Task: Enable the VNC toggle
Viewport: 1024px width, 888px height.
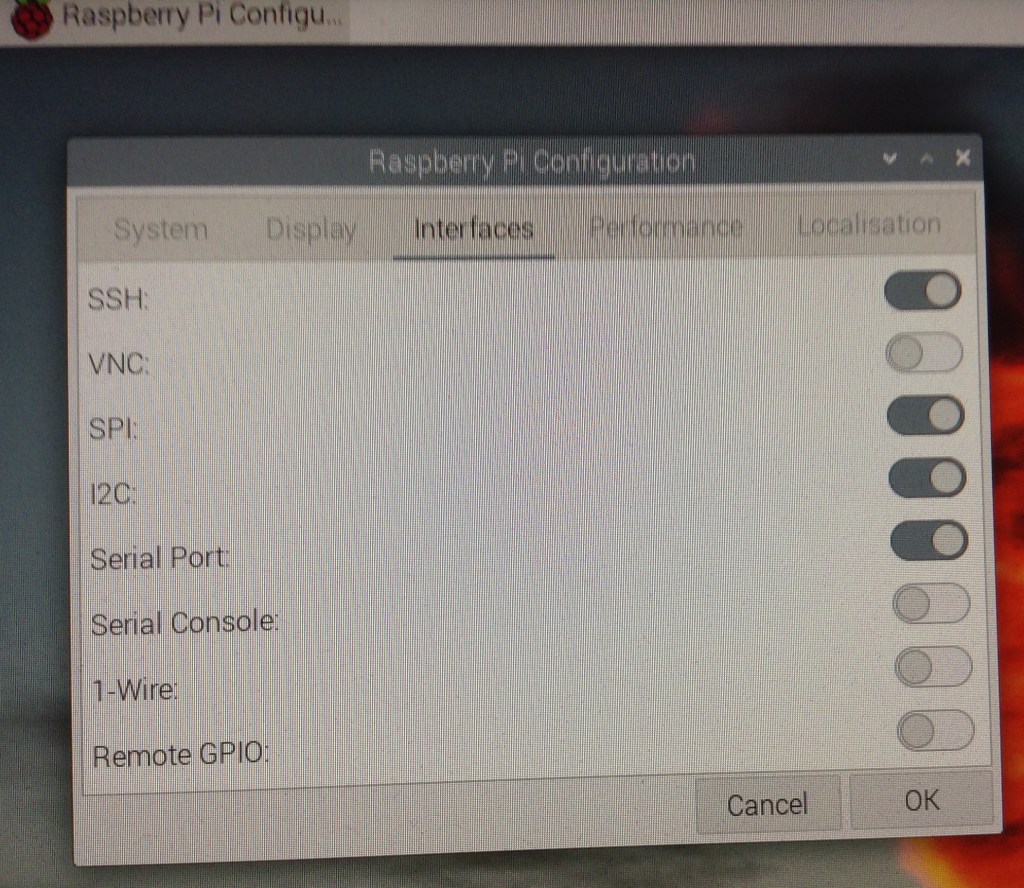Action: click(x=924, y=353)
